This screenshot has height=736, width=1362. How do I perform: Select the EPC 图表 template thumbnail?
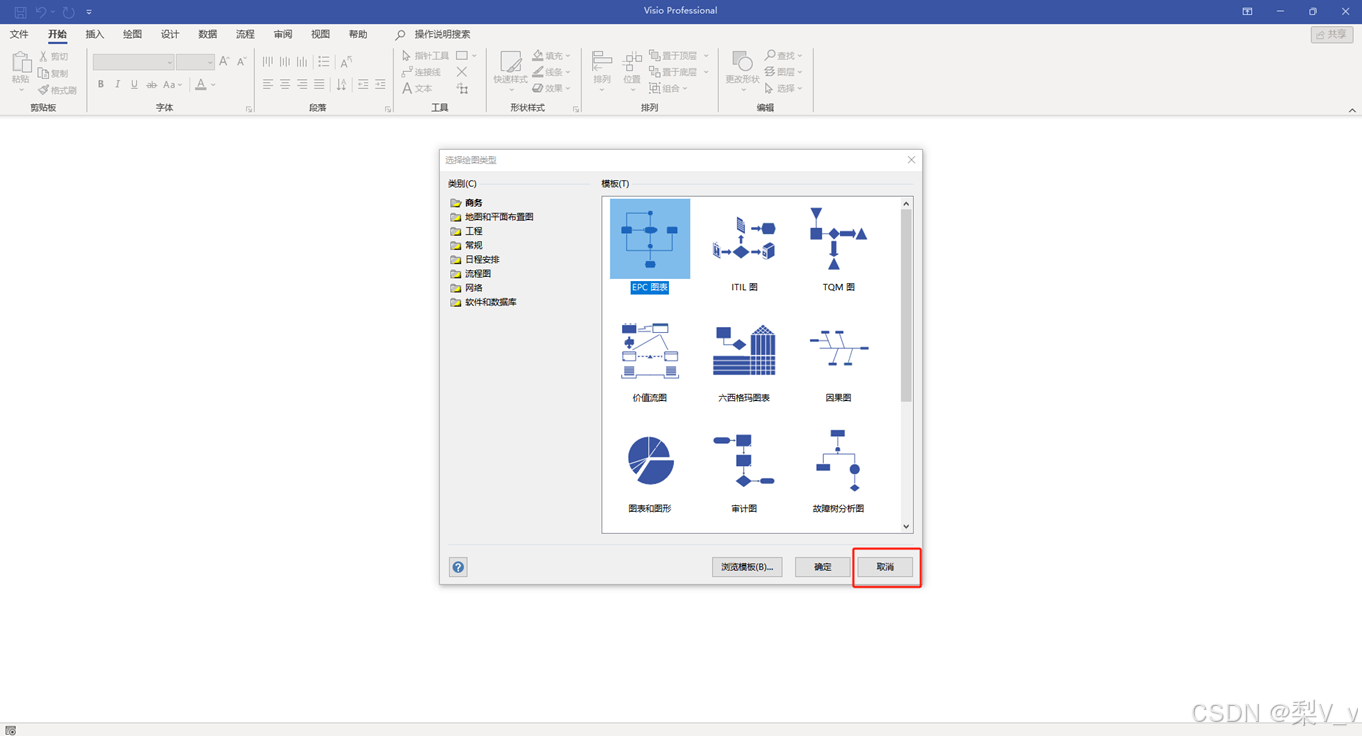(x=650, y=239)
